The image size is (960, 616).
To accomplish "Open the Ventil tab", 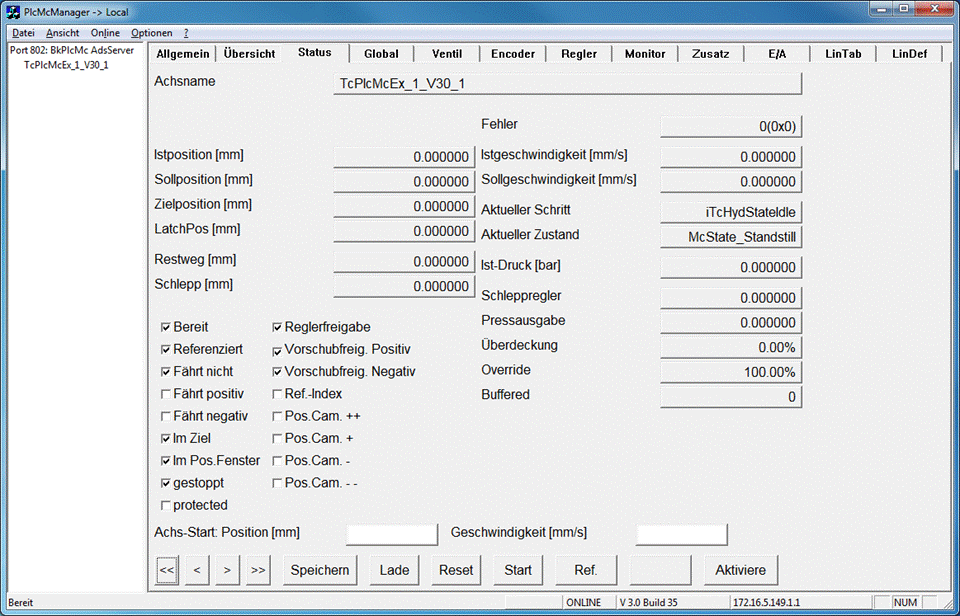I will [447, 54].
